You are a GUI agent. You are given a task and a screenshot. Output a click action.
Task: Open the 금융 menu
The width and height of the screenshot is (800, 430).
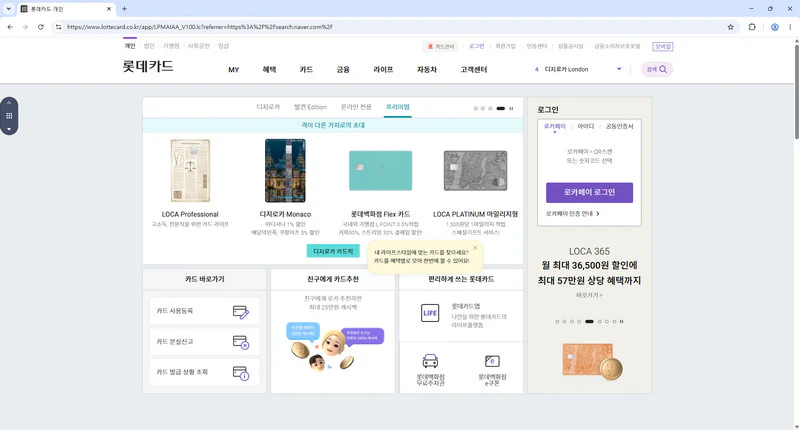343,69
